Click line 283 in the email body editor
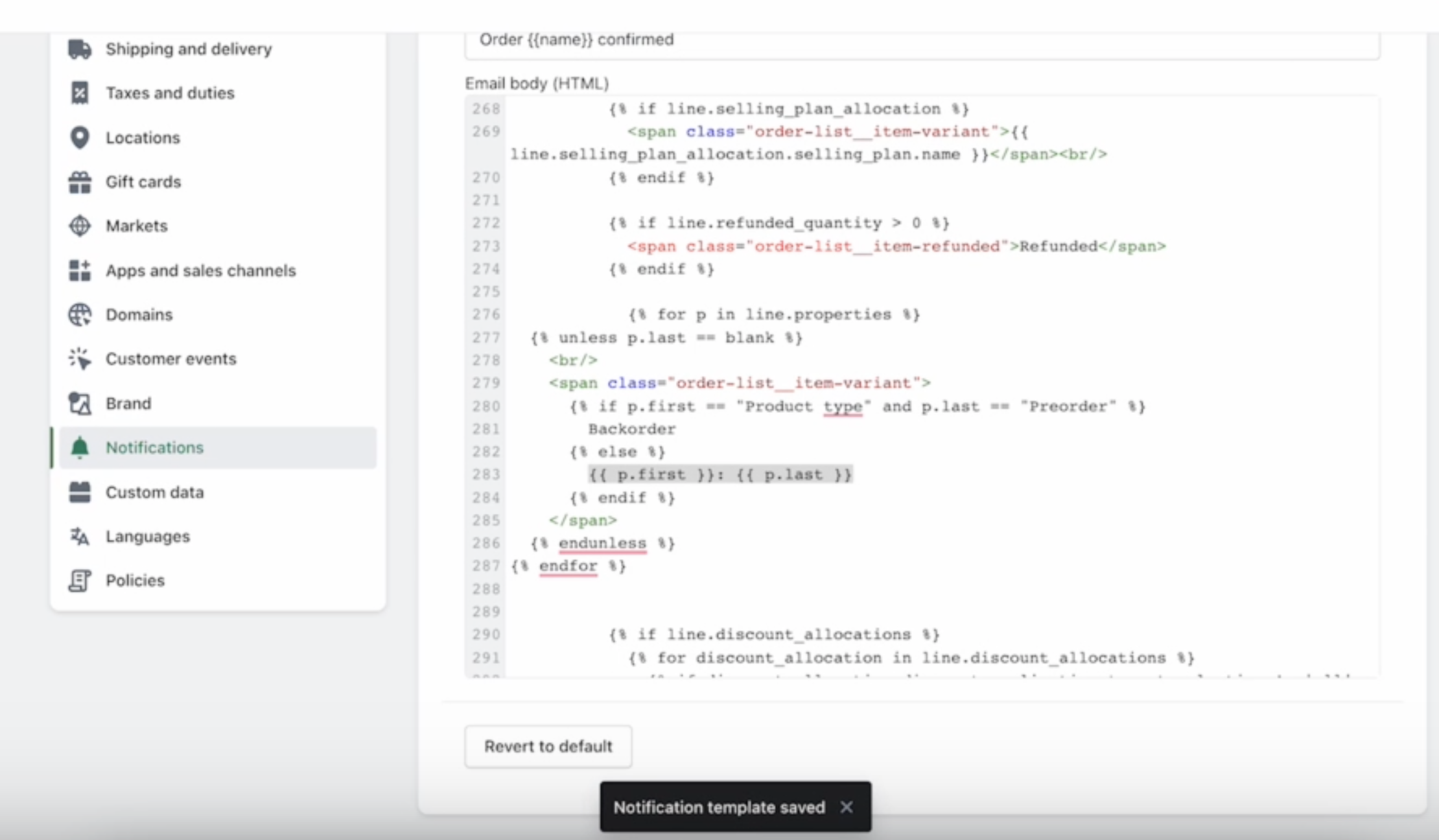This screenshot has height=840, width=1439. coord(719,474)
